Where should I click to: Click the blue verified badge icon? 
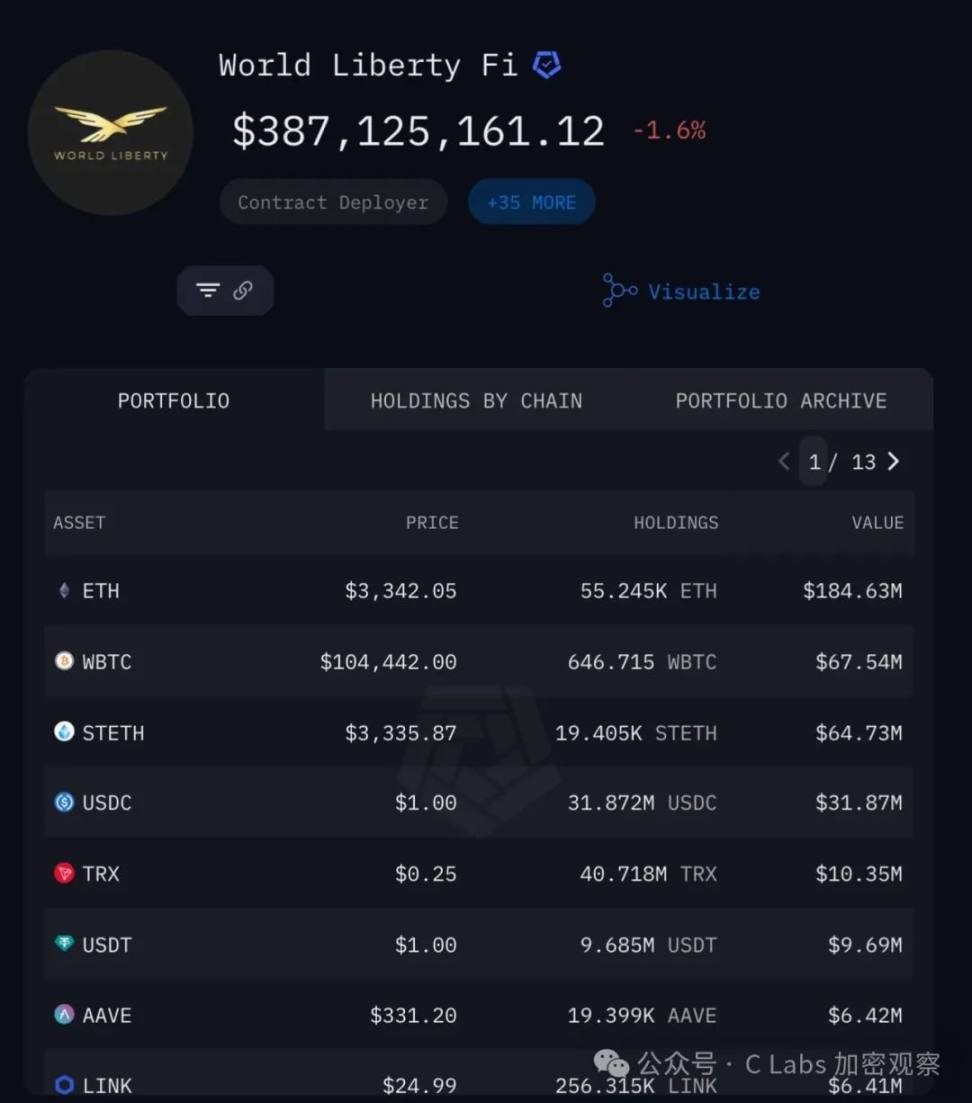tap(546, 66)
